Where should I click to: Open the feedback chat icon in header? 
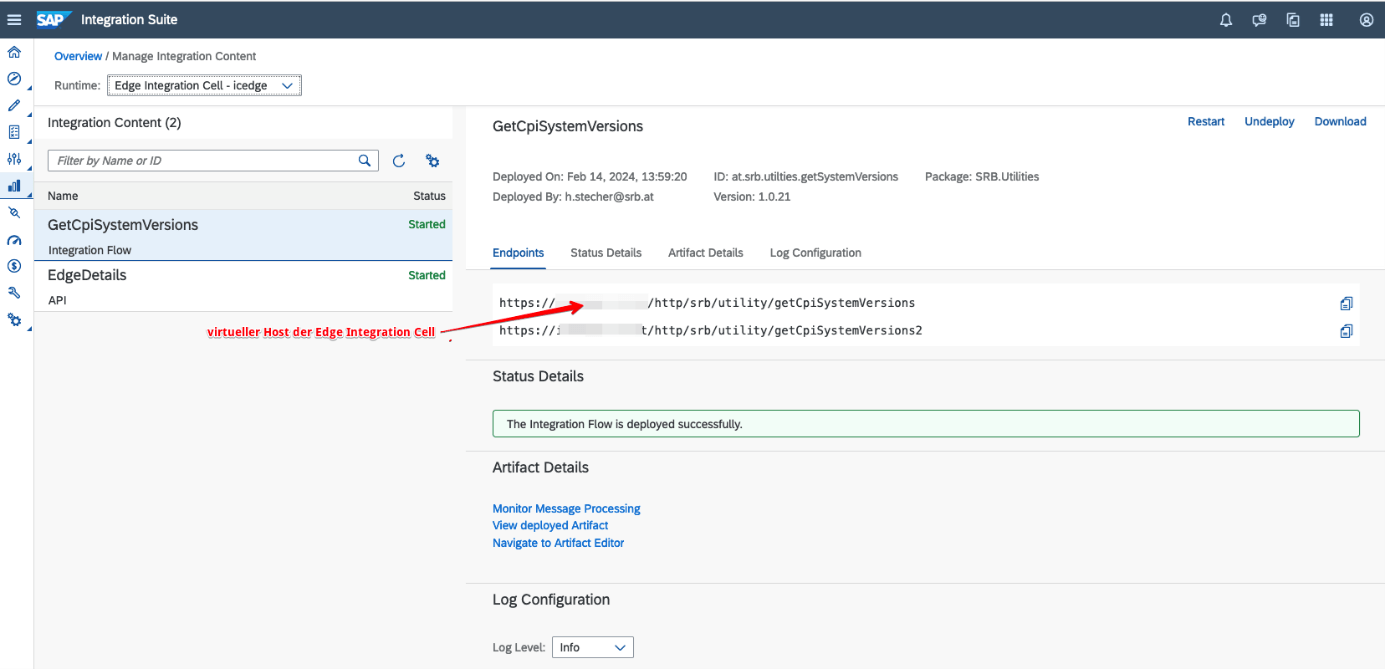click(1260, 20)
